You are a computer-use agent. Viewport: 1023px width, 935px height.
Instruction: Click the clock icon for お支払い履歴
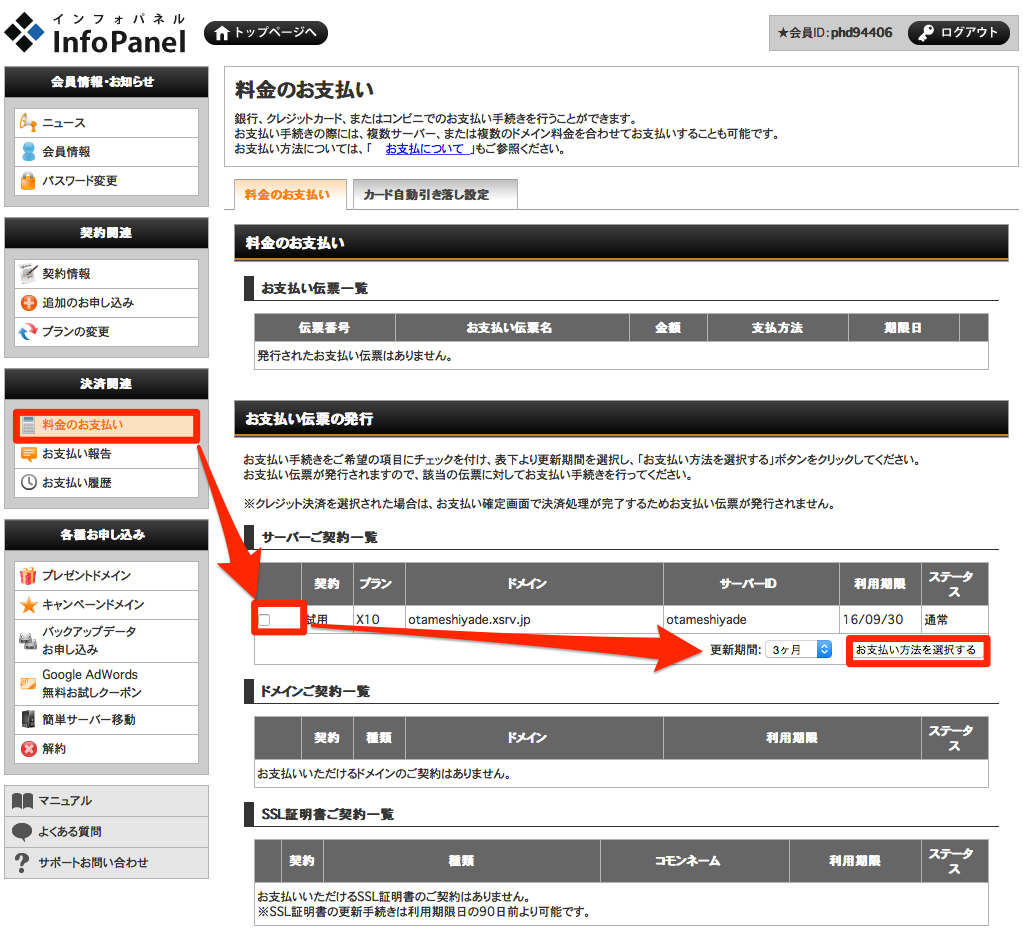[x=28, y=483]
